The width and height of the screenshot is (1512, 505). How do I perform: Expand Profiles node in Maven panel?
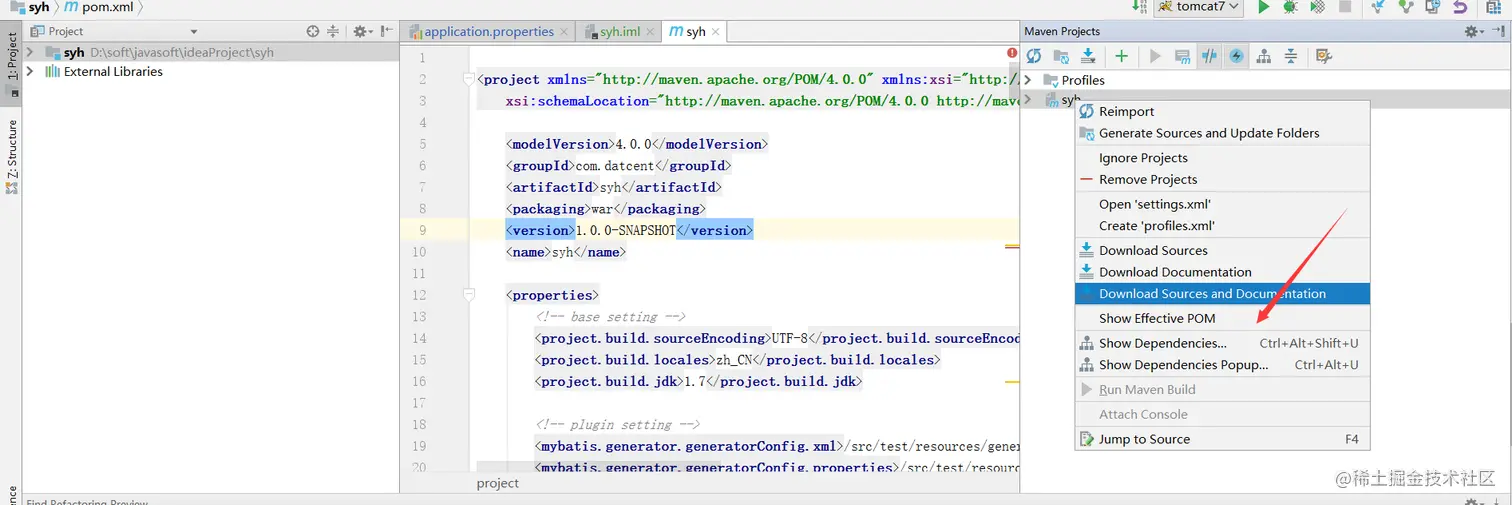pos(1028,80)
